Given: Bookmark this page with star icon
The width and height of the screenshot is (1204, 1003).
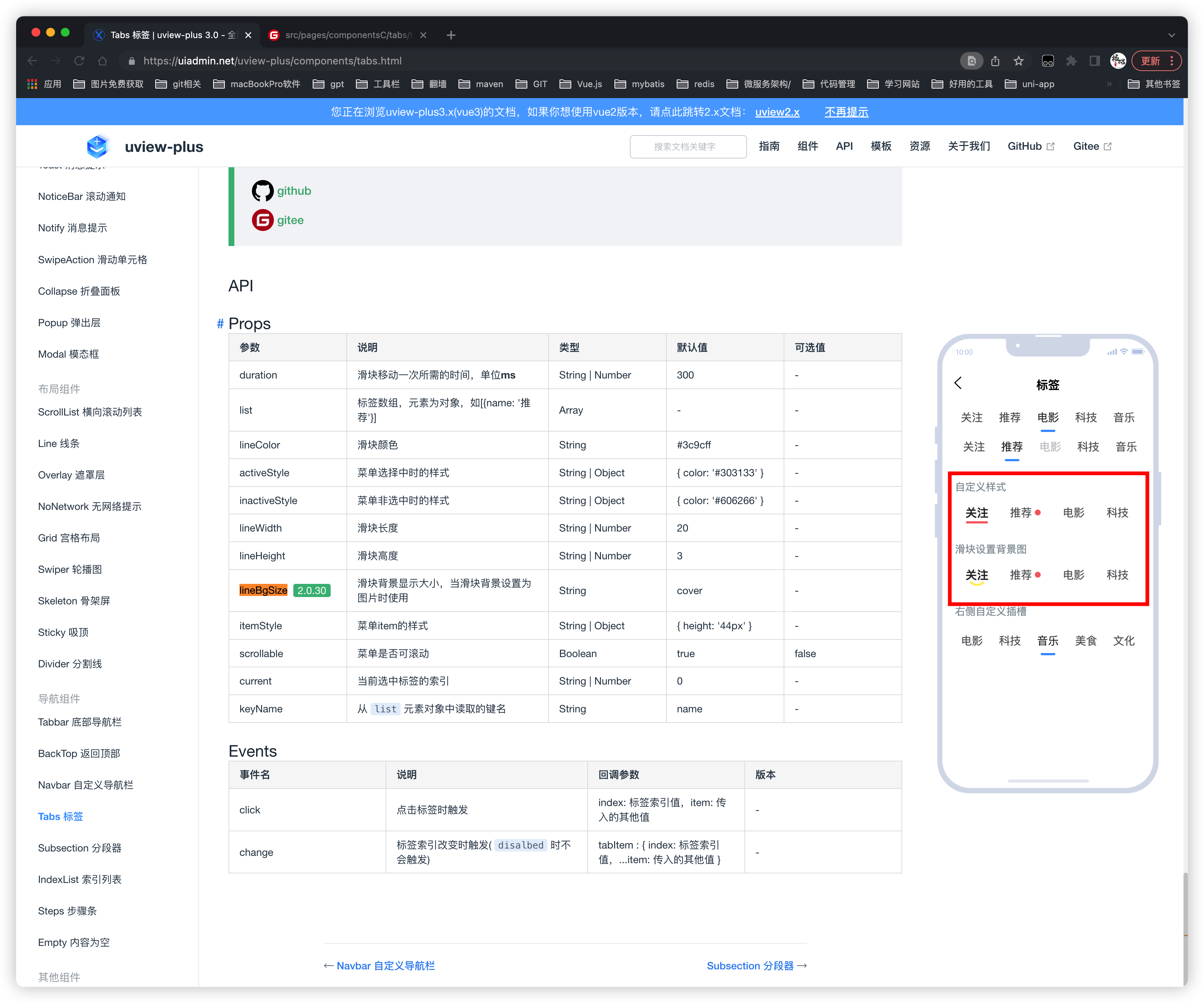Looking at the screenshot, I should click(1018, 61).
